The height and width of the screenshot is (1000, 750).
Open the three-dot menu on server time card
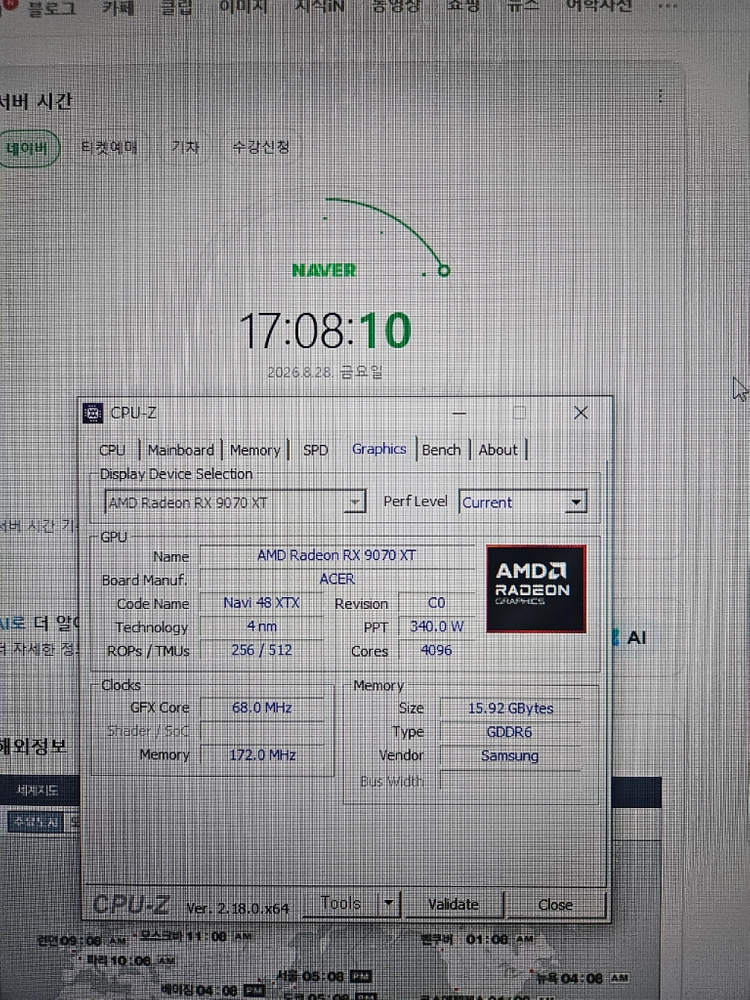click(660, 96)
